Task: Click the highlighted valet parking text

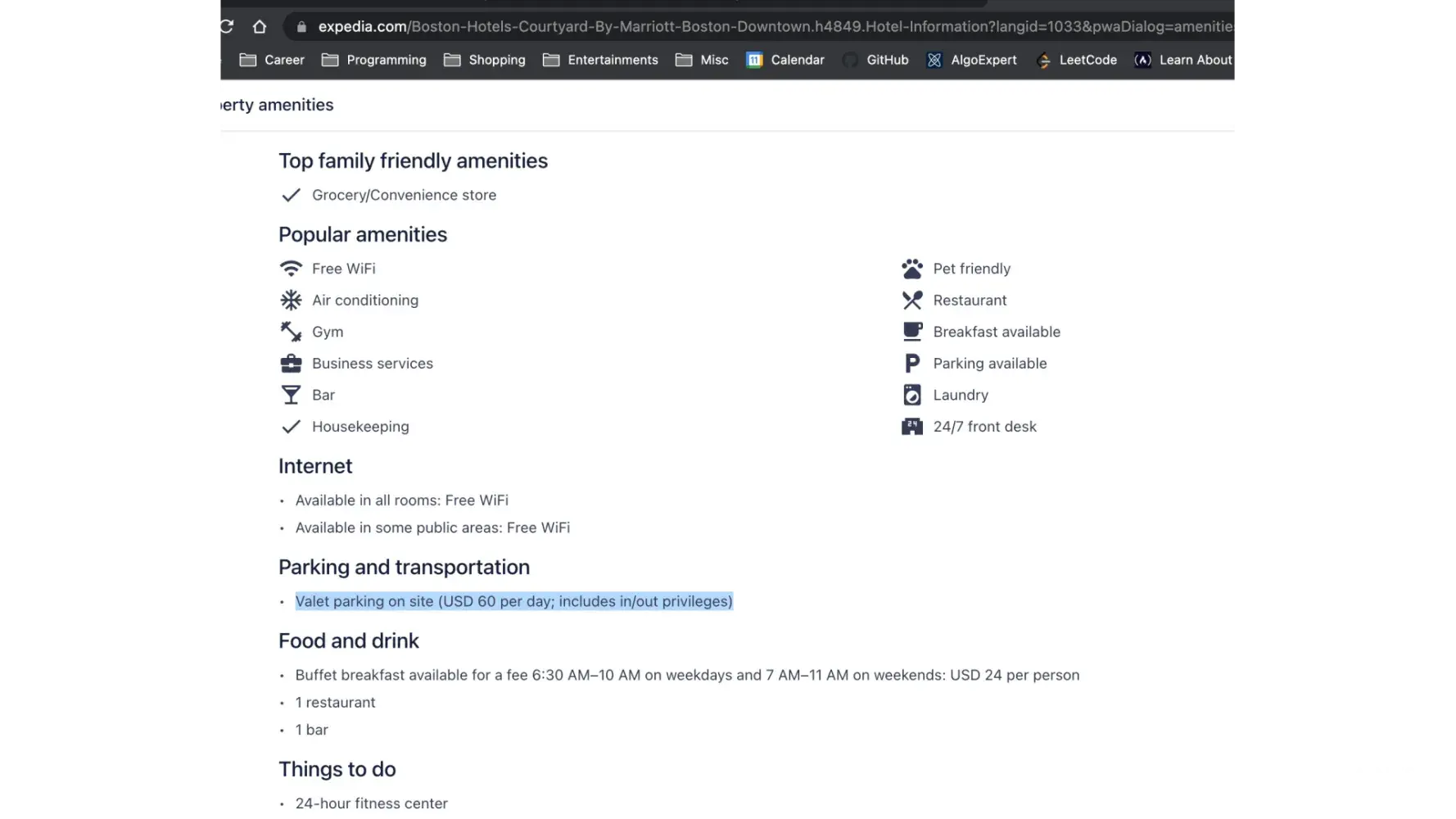Action: click(x=513, y=601)
